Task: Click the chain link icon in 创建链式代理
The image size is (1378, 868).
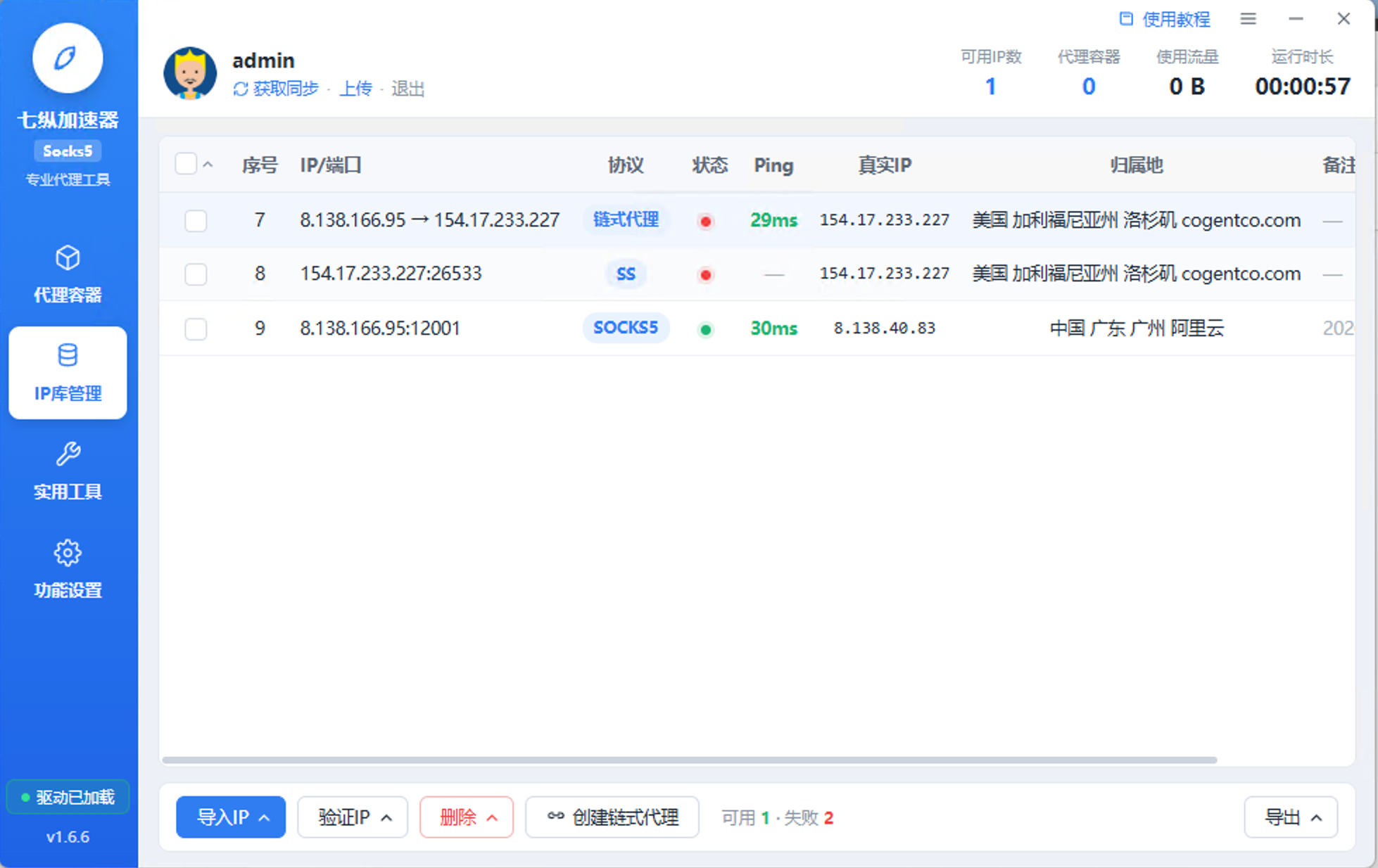Action: point(556,816)
